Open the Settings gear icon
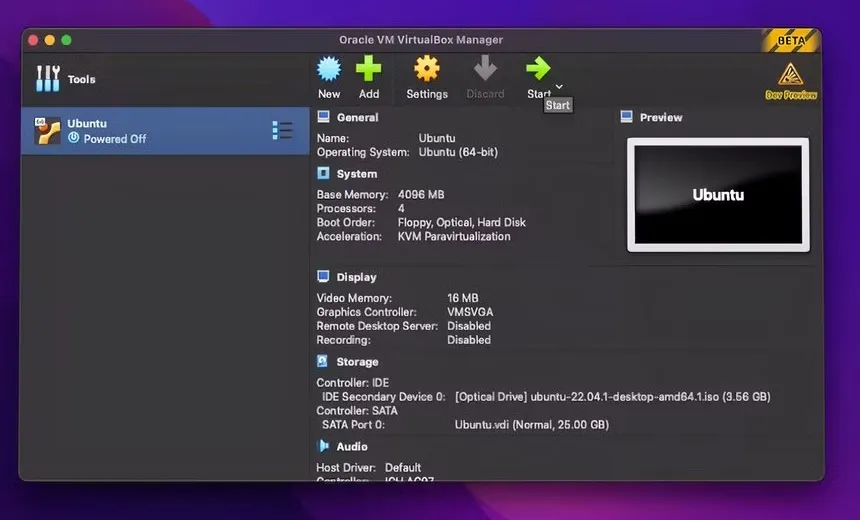Viewport: 860px width, 520px height. (x=427, y=69)
